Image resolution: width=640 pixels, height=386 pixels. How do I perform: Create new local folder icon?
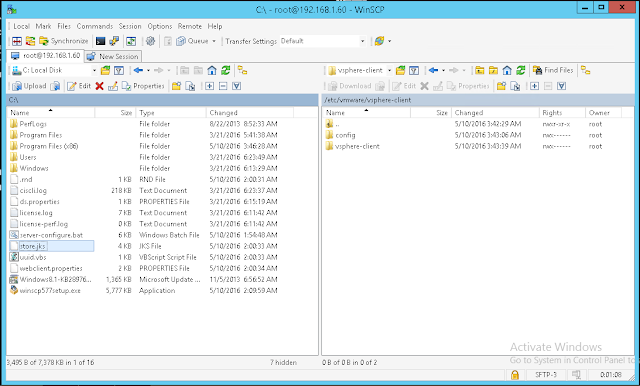tap(176, 86)
